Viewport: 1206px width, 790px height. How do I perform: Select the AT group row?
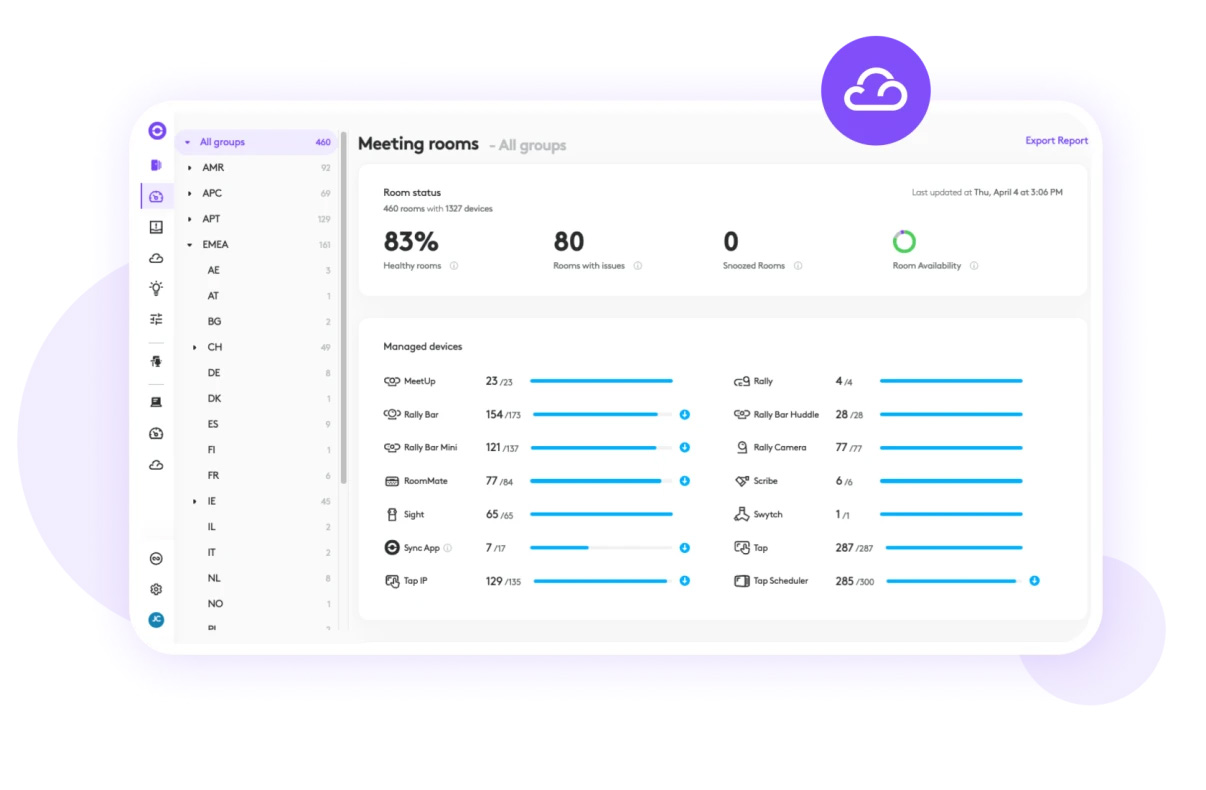click(258, 296)
